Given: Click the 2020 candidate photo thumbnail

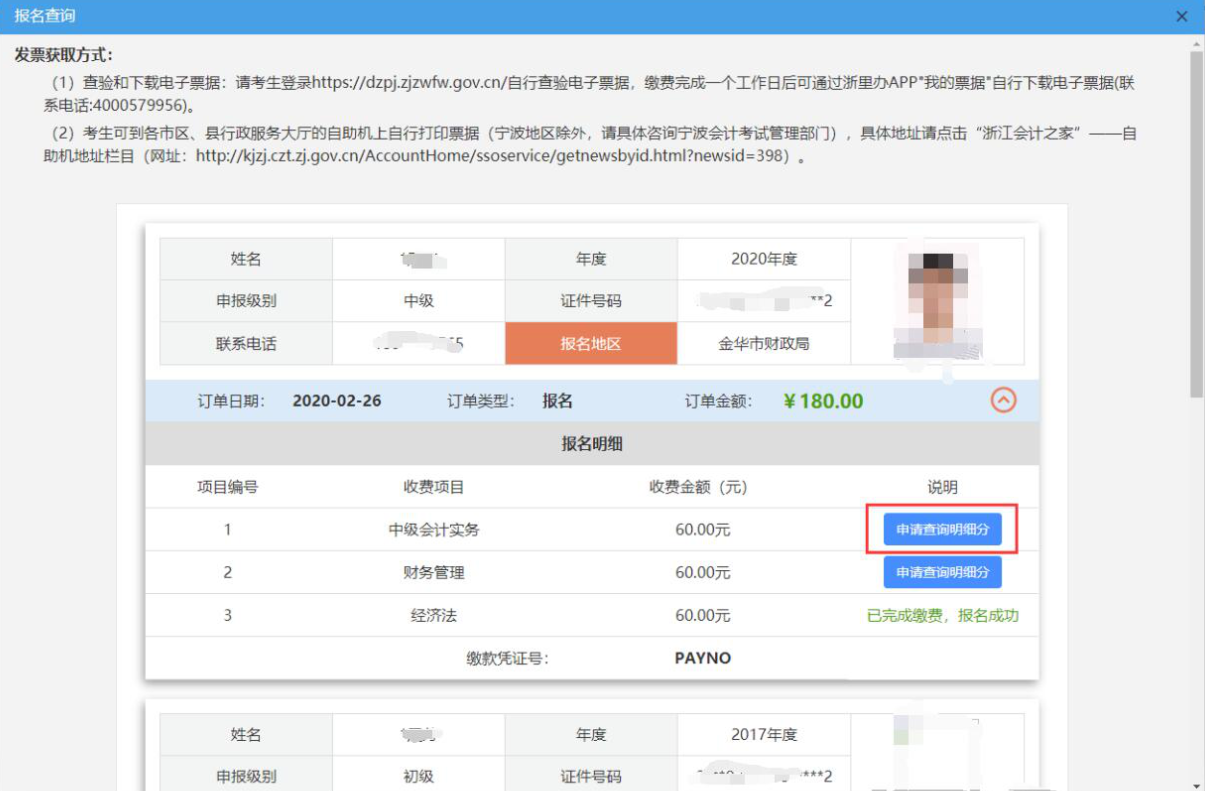Looking at the screenshot, I should (937, 301).
